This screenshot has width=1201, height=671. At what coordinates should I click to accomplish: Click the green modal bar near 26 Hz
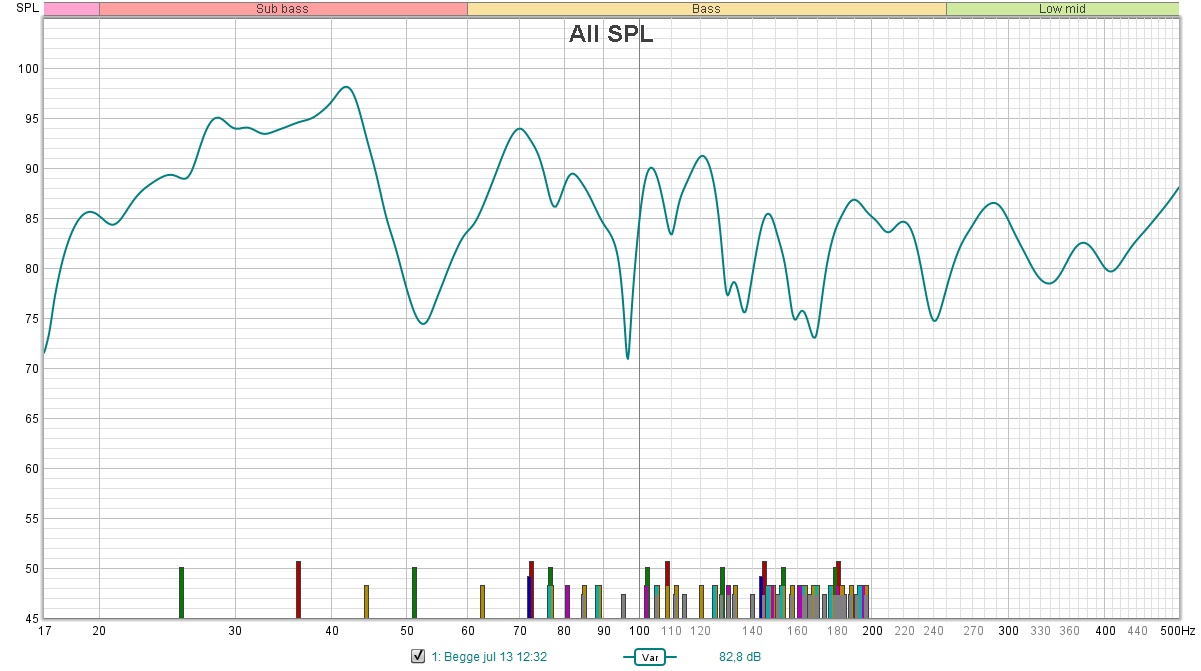click(x=181, y=593)
